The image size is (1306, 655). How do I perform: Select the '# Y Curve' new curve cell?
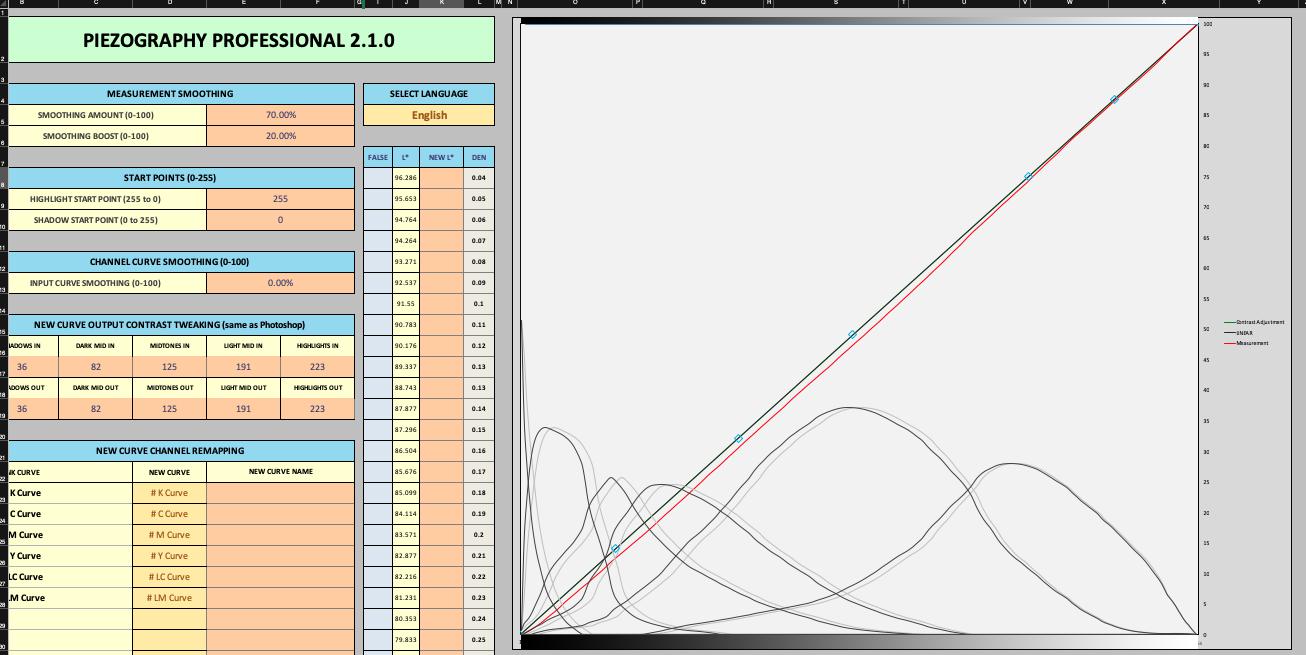tap(170, 556)
